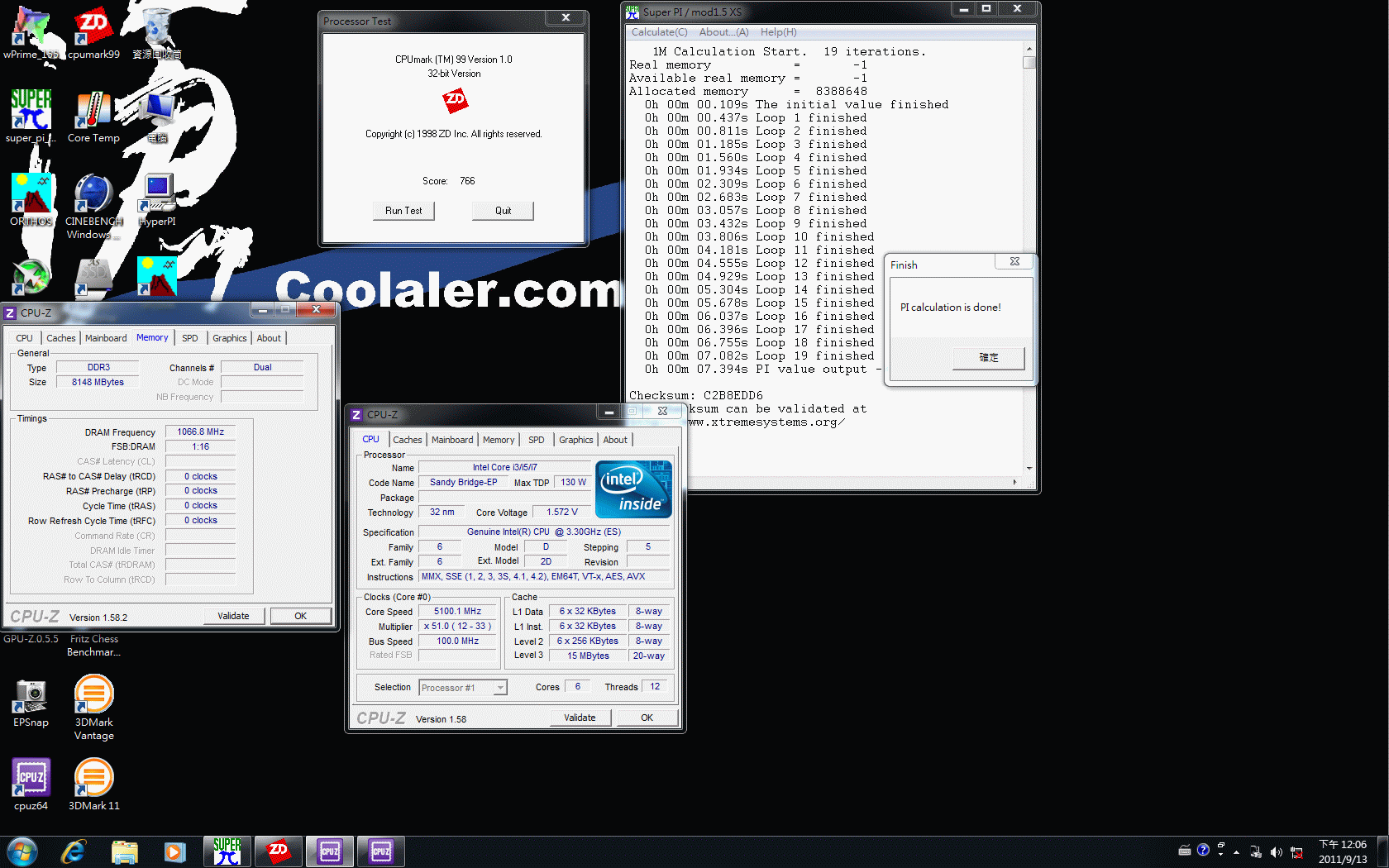Click the volume icon in system tray

coord(1276,851)
